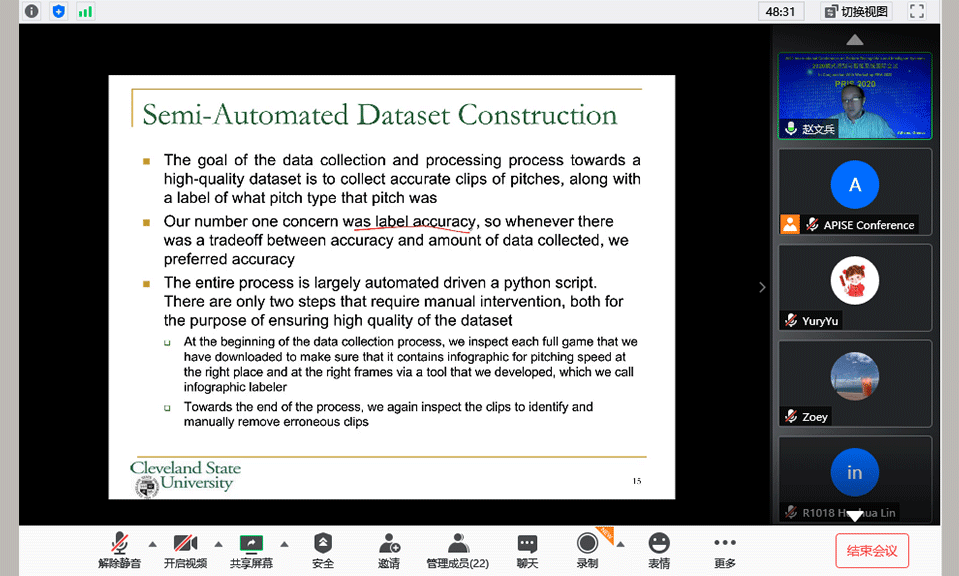Open the 聊天 chat panel
The image size is (959, 576).
527,550
